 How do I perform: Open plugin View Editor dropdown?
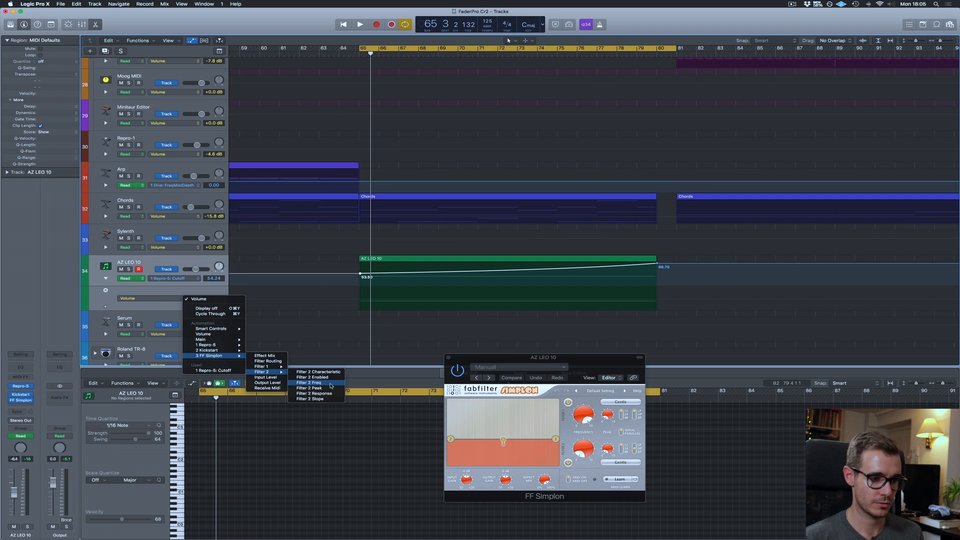click(x=610, y=378)
